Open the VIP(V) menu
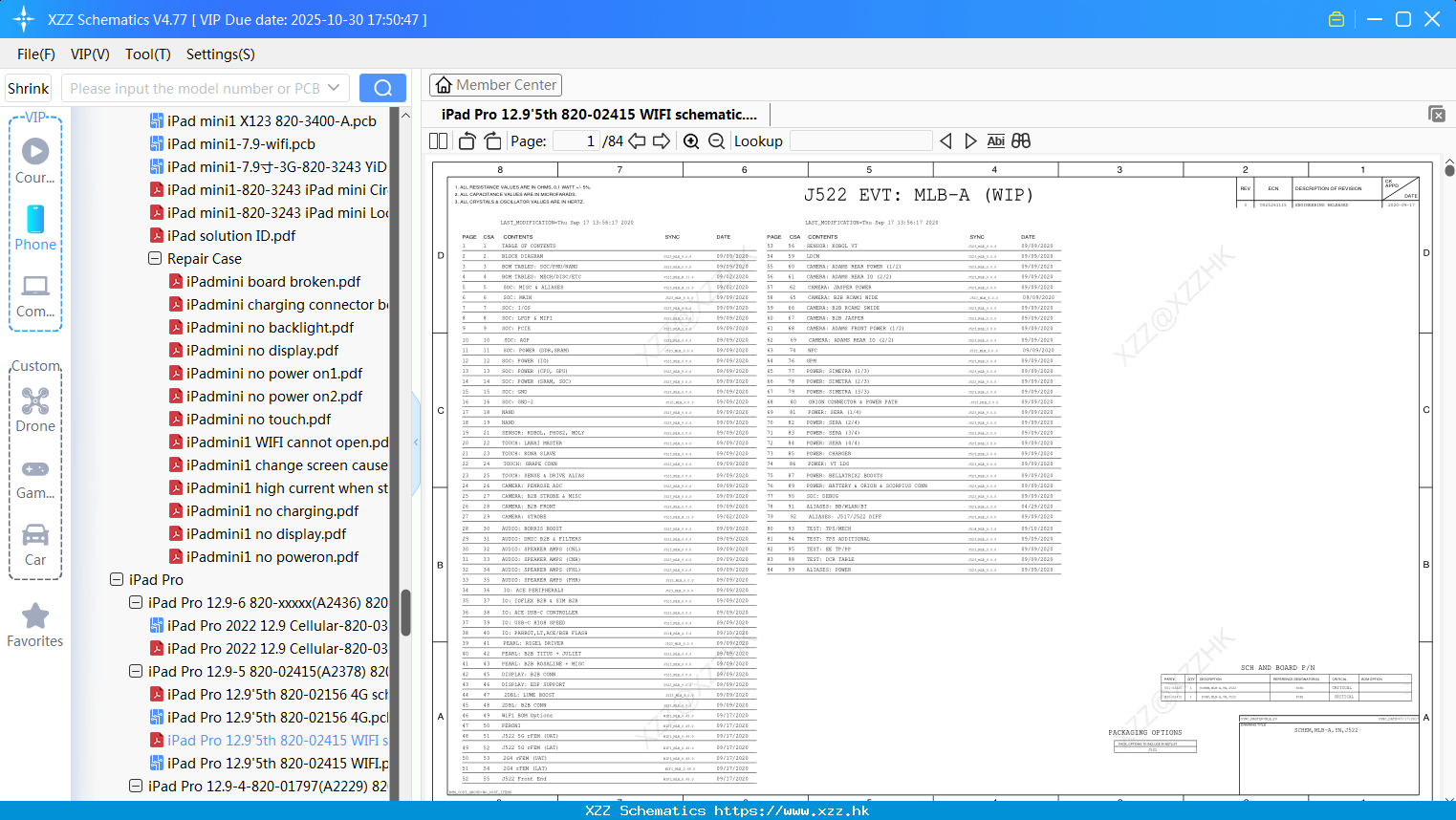The height and width of the screenshot is (820, 1456). (90, 54)
